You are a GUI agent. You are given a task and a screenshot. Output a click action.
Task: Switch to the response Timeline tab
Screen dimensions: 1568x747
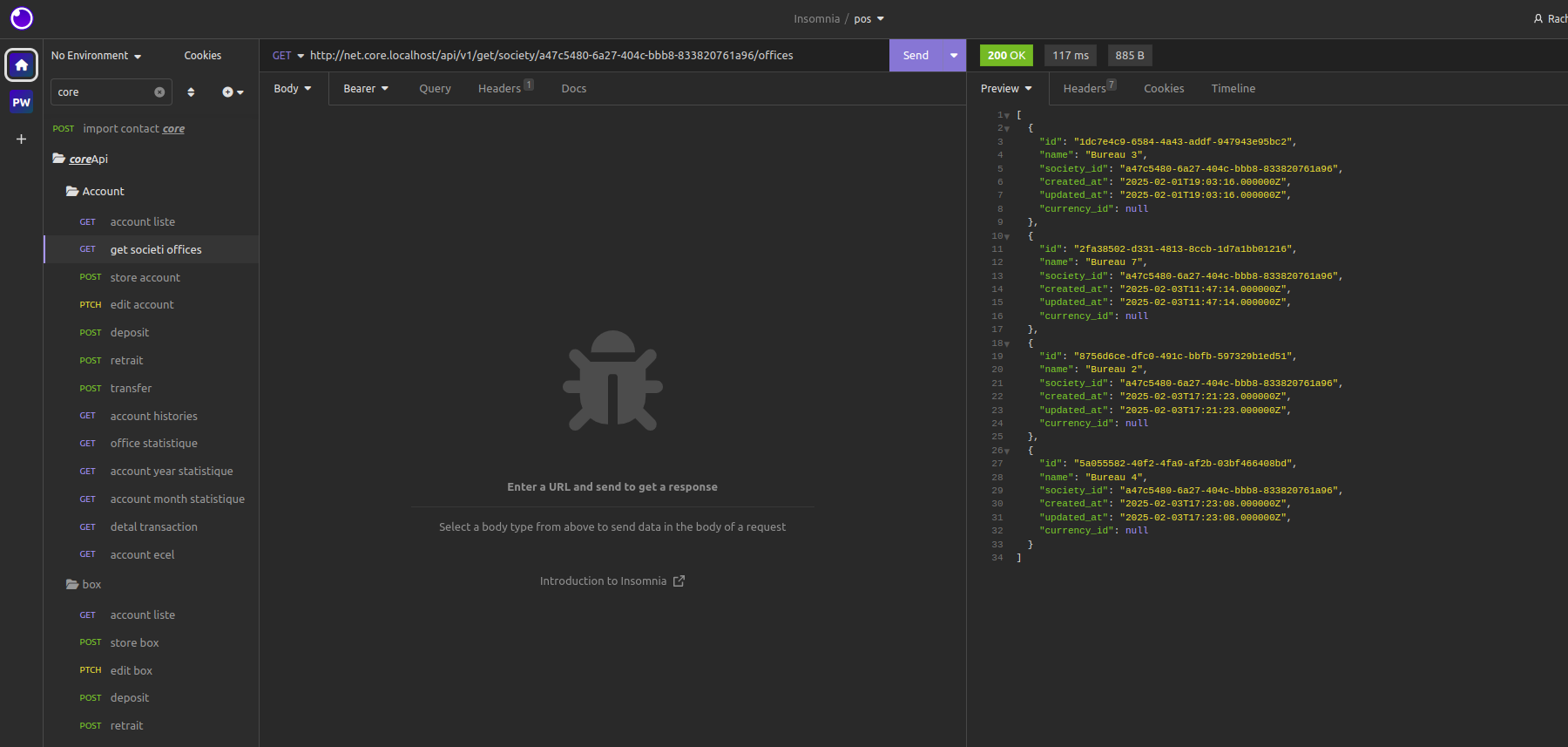tap(1233, 89)
